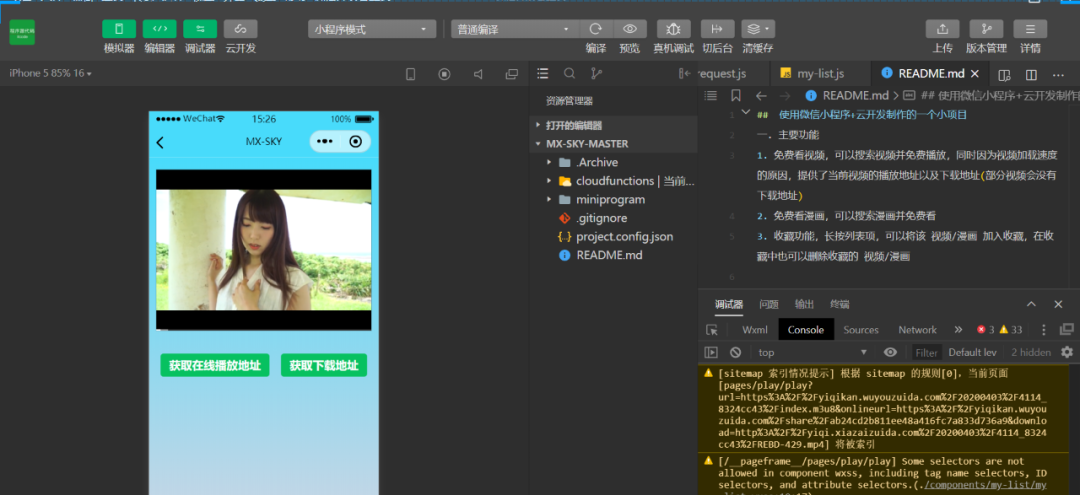Image resolution: width=1080 pixels, height=495 pixels.
Task: Toggle the 编辑器 editor panel
Action: 159,29
